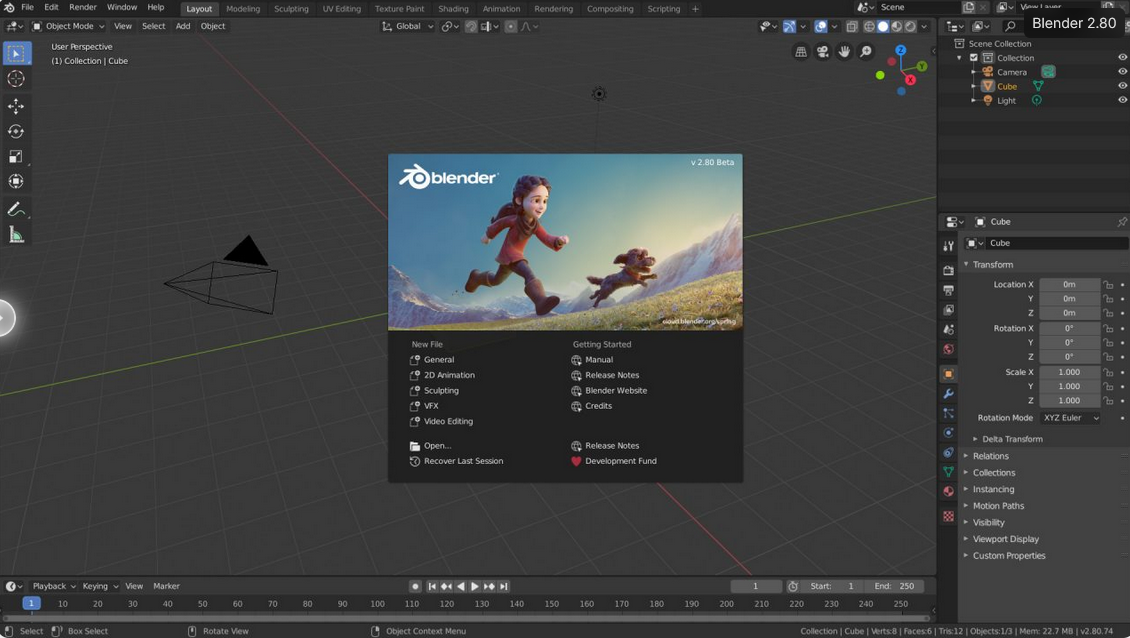Viewport: 1130px width, 638px height.
Task: Hide the Camera in outliner
Action: click(x=1122, y=71)
